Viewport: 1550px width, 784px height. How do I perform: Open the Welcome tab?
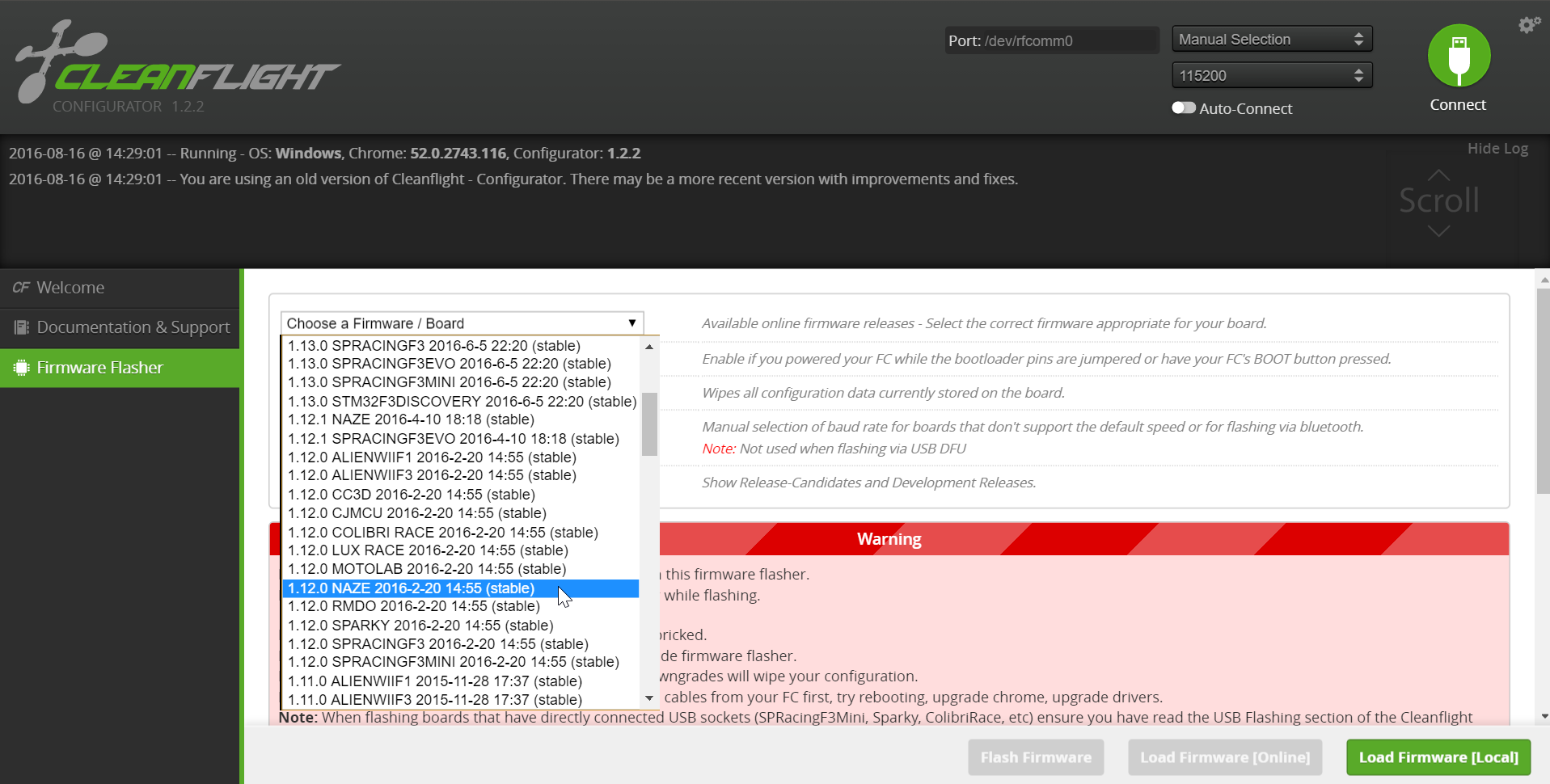[x=120, y=288]
